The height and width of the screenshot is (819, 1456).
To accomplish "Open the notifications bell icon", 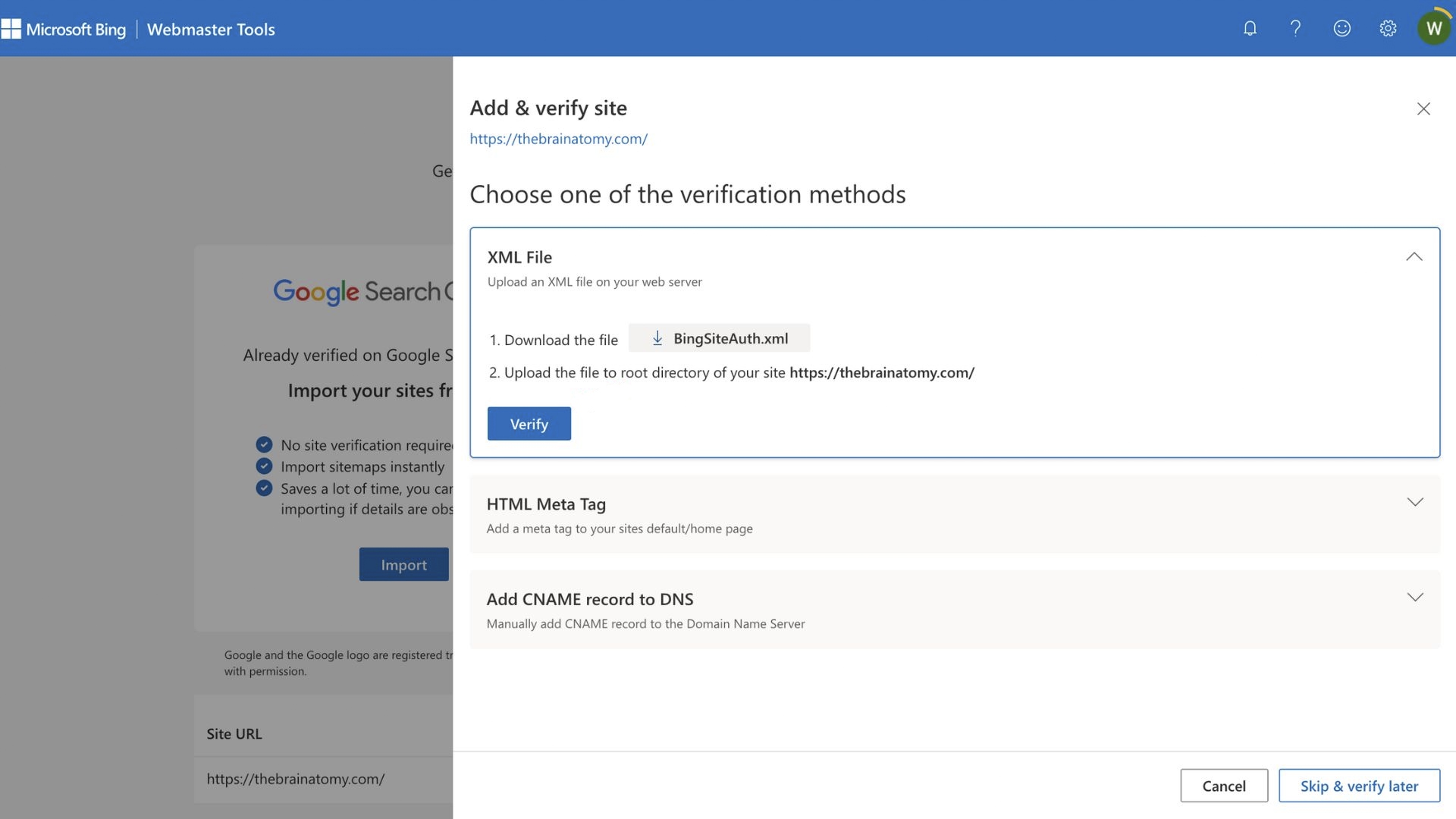I will (x=1250, y=29).
